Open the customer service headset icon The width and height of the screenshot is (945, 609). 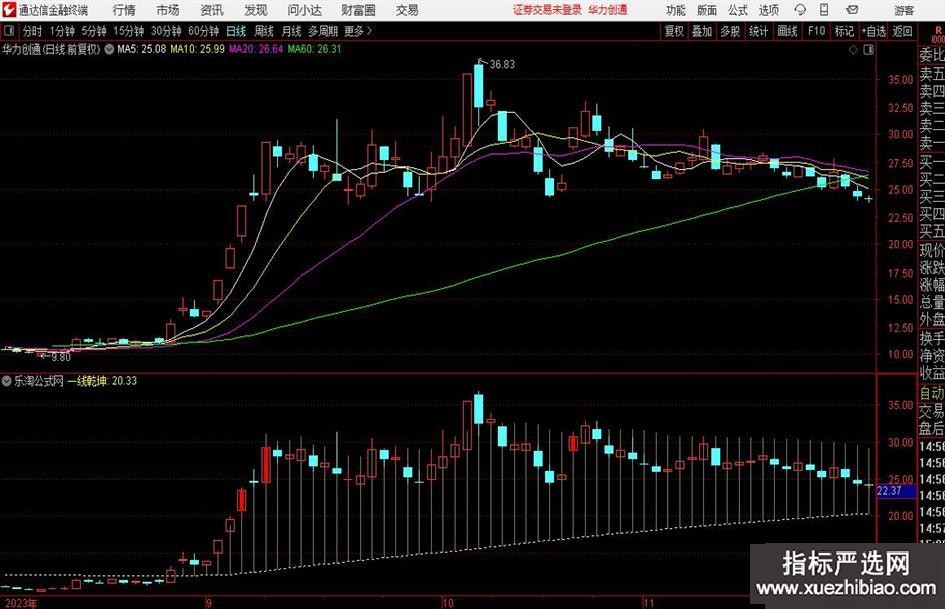coord(800,10)
